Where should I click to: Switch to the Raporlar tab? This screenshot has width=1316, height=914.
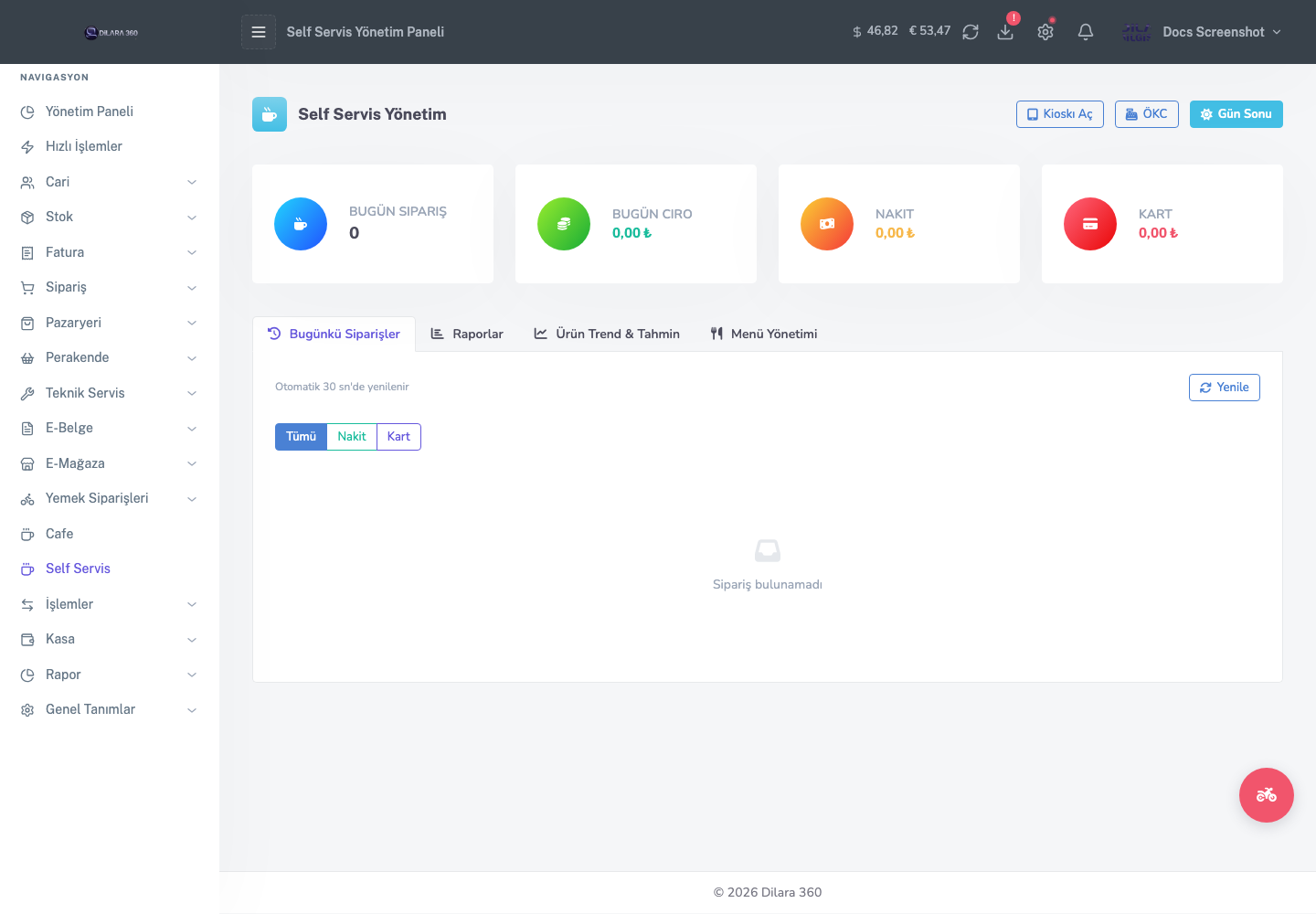coord(467,335)
